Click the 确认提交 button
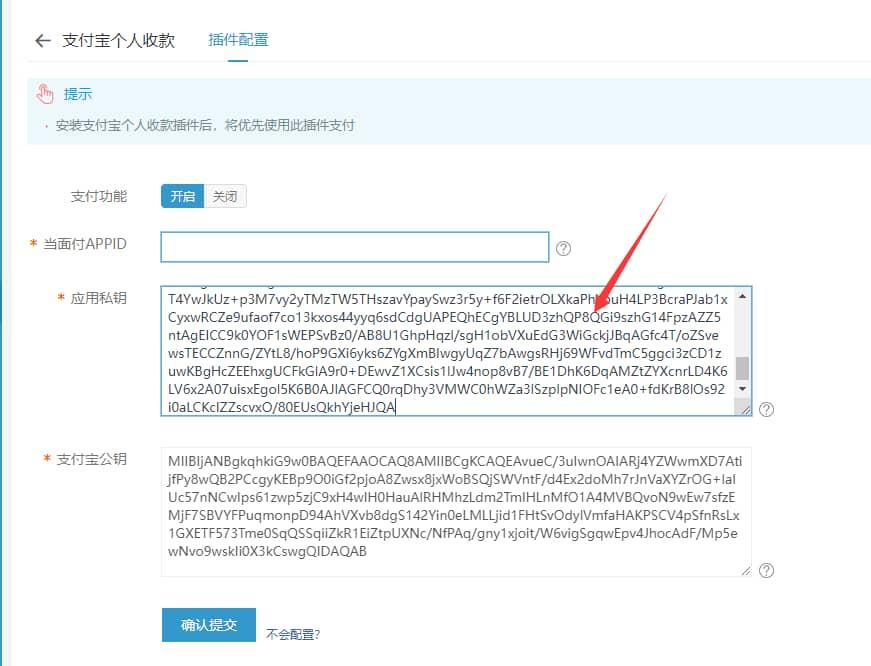The image size is (871, 666). 209,625
